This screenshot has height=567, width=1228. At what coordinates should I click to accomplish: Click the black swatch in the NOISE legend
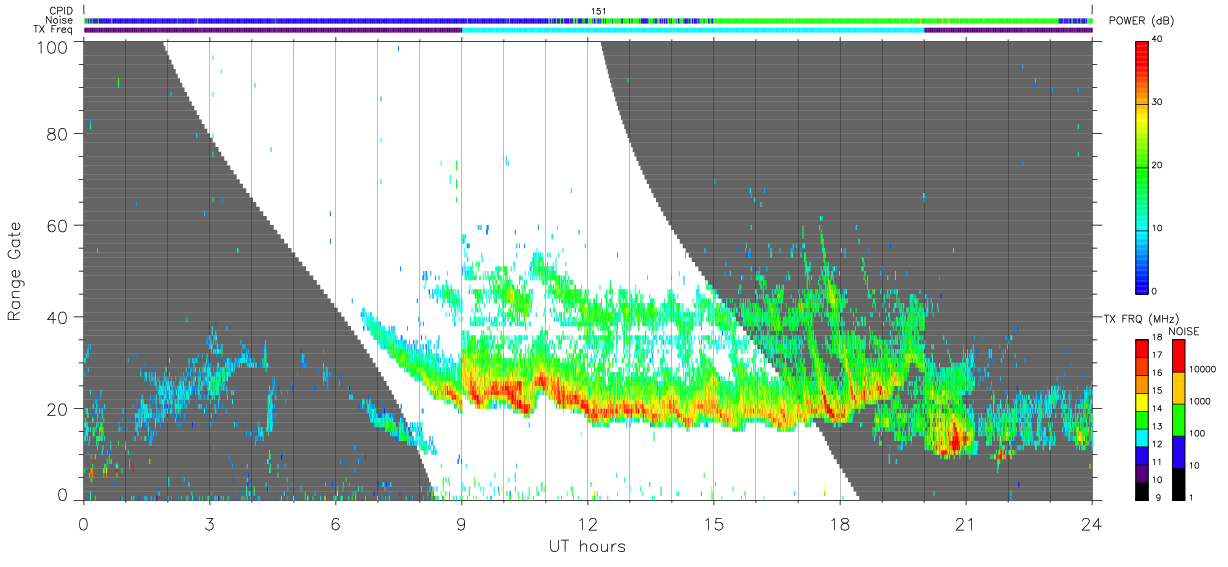1177,483
